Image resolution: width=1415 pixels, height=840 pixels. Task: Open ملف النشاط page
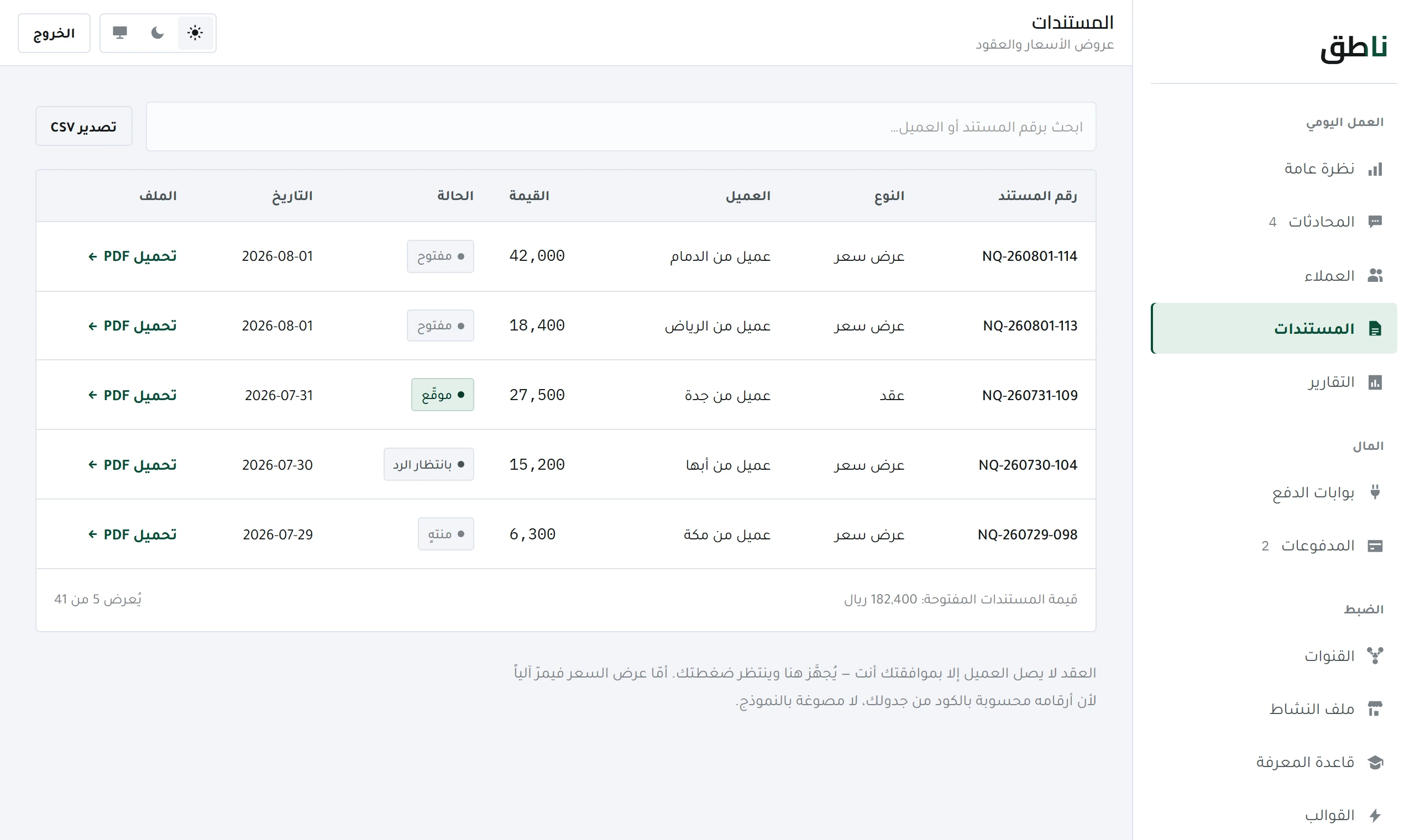click(x=1273, y=708)
